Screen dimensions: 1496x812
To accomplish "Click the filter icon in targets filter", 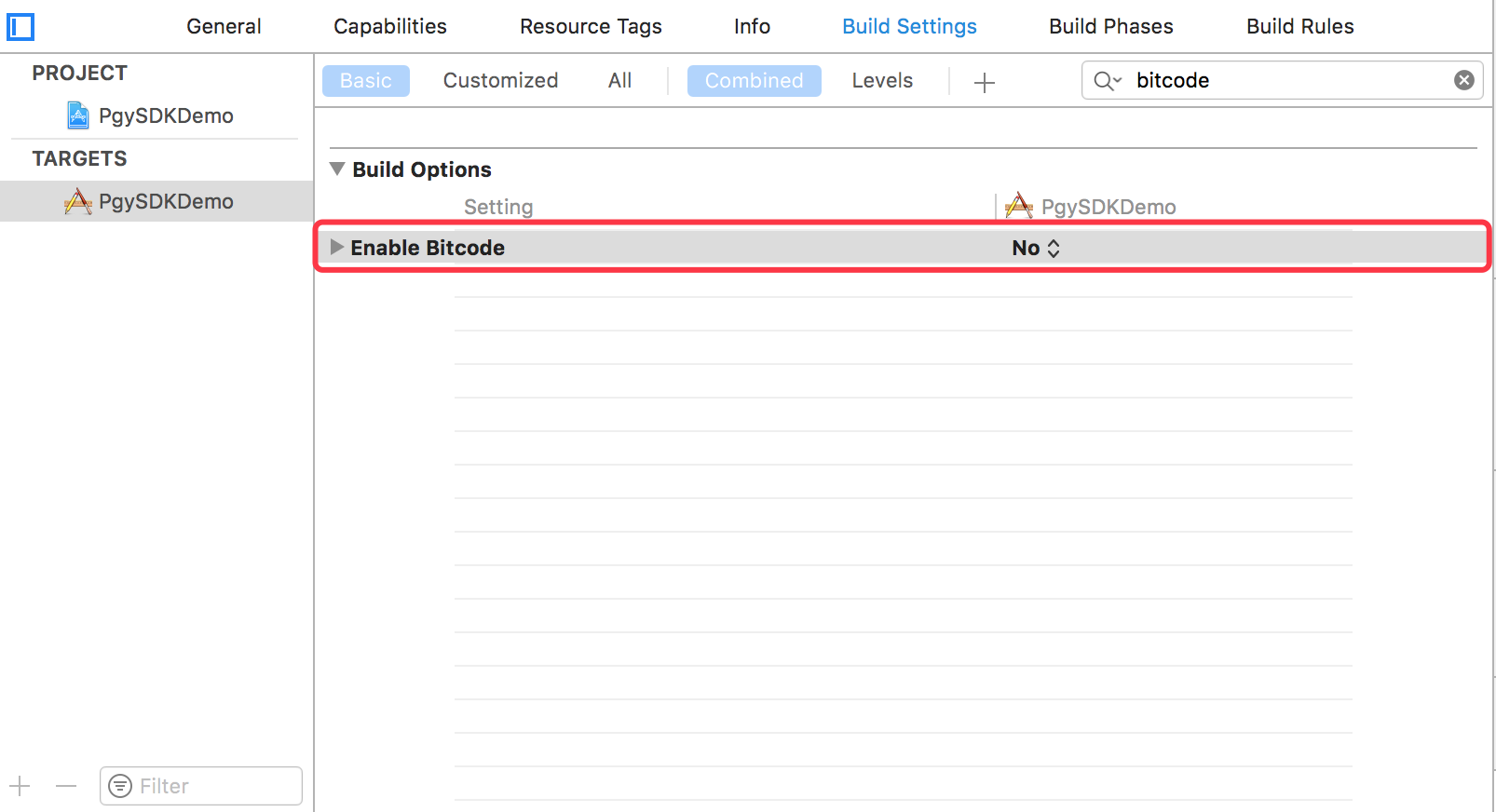I will point(120,786).
